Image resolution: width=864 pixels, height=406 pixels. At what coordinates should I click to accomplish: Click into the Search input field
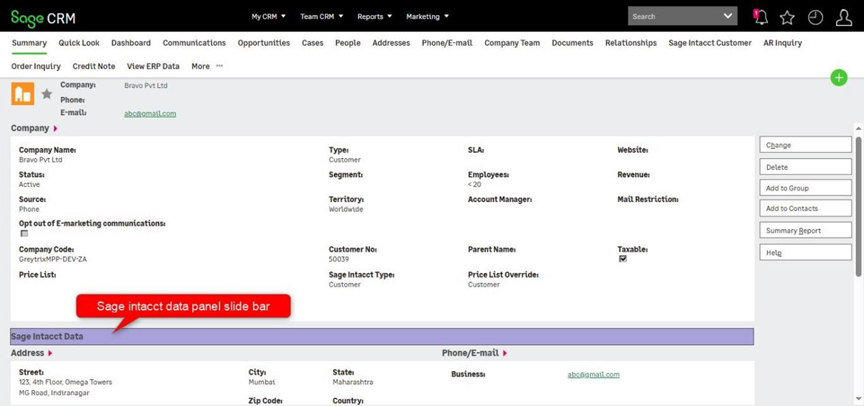[673, 16]
